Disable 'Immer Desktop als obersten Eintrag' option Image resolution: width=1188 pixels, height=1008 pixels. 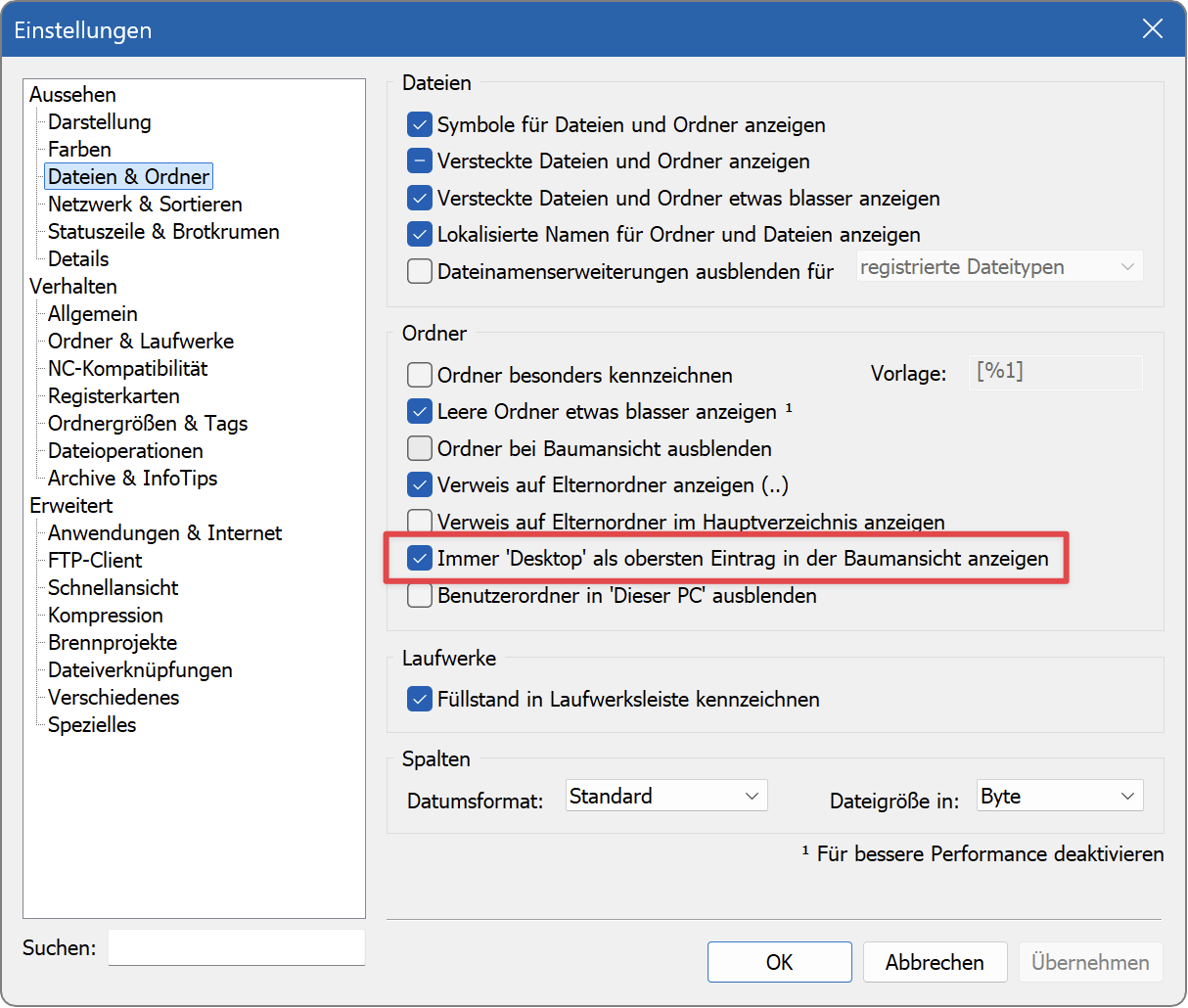point(420,559)
